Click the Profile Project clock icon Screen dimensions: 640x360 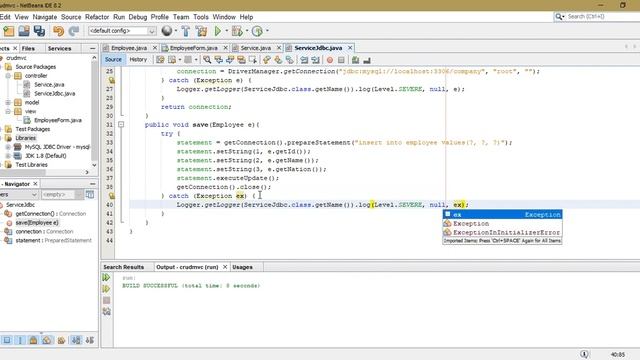[x=257, y=31]
